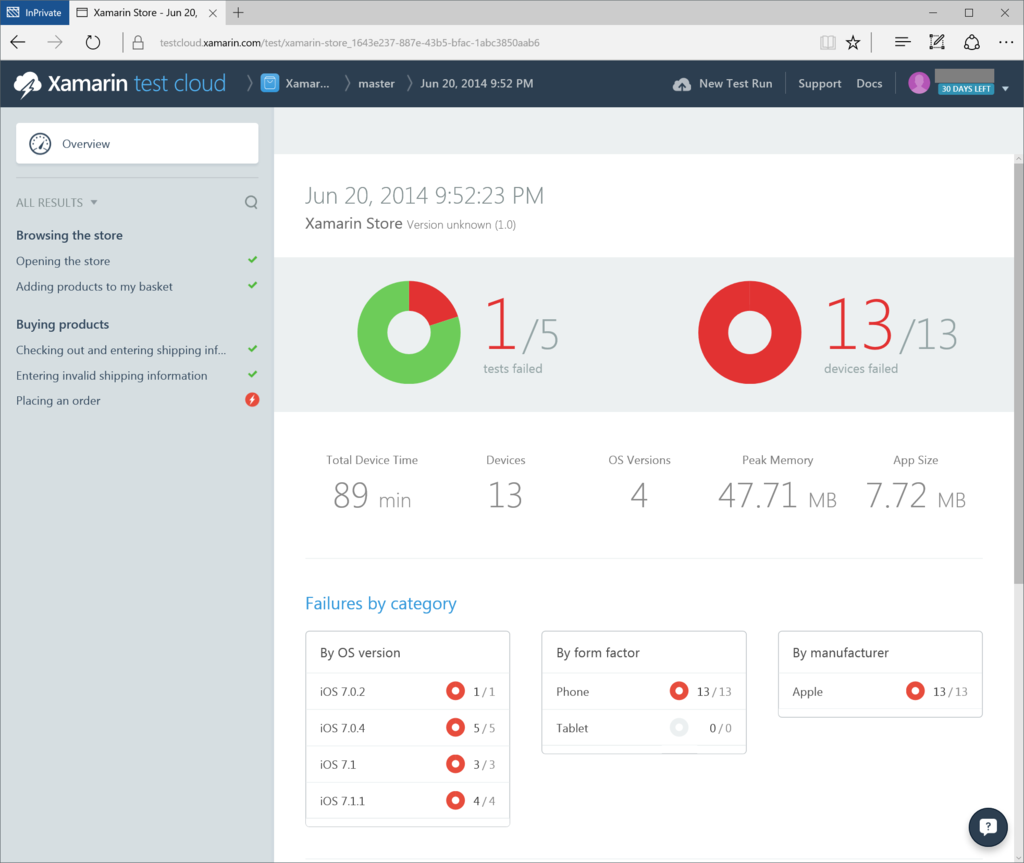Click the check for Entering invalid shipping information
The width and height of the screenshot is (1024, 863).
[253, 374]
